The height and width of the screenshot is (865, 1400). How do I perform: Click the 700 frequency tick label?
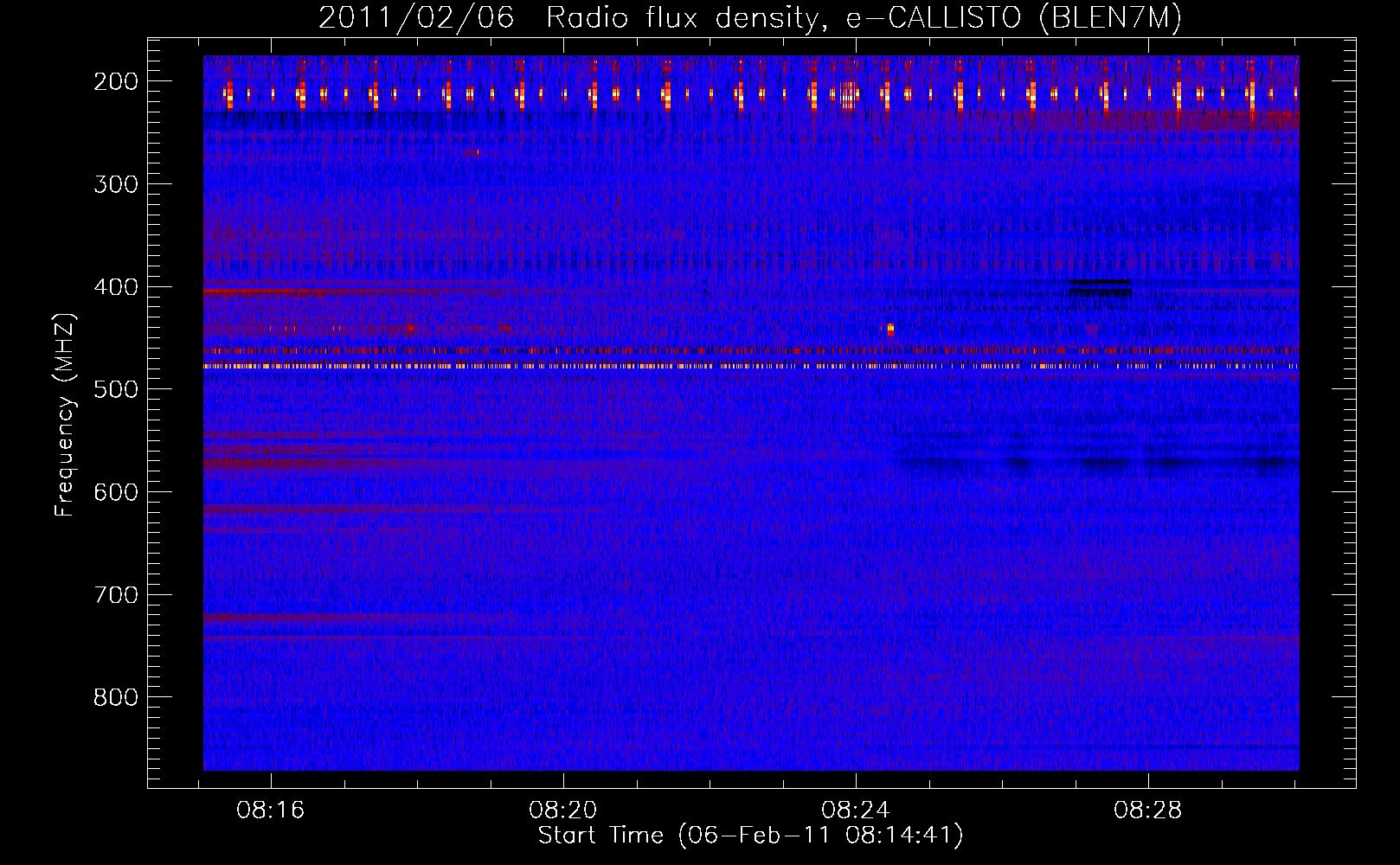pos(115,595)
